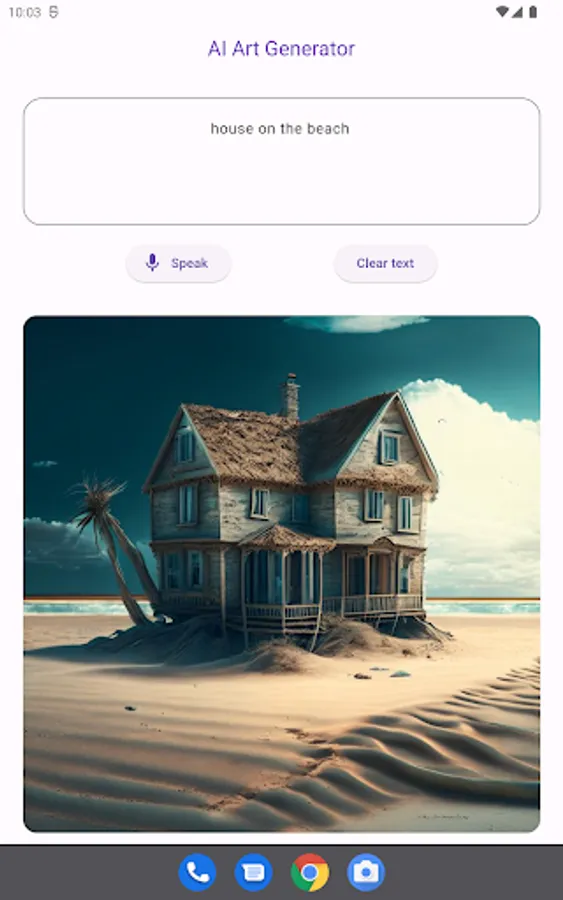Click the Speak button label
Viewport: 563px width, 900px height.
tap(189, 263)
